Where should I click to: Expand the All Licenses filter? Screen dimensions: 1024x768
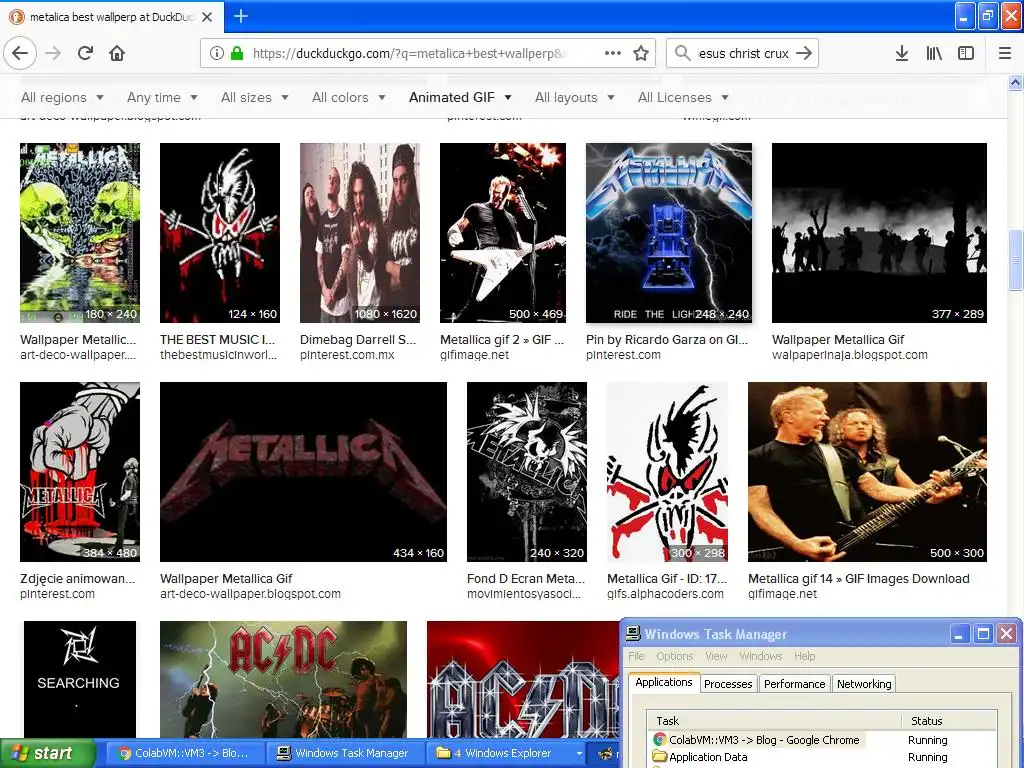(x=683, y=97)
